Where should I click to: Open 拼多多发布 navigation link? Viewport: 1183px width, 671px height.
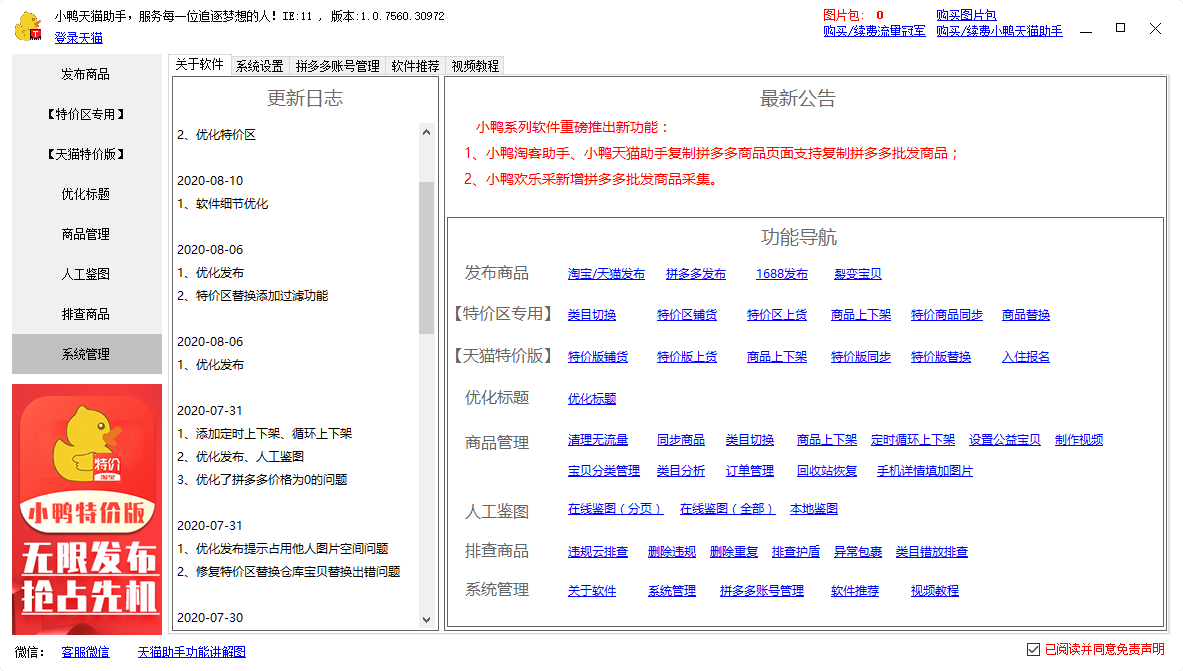coord(696,274)
